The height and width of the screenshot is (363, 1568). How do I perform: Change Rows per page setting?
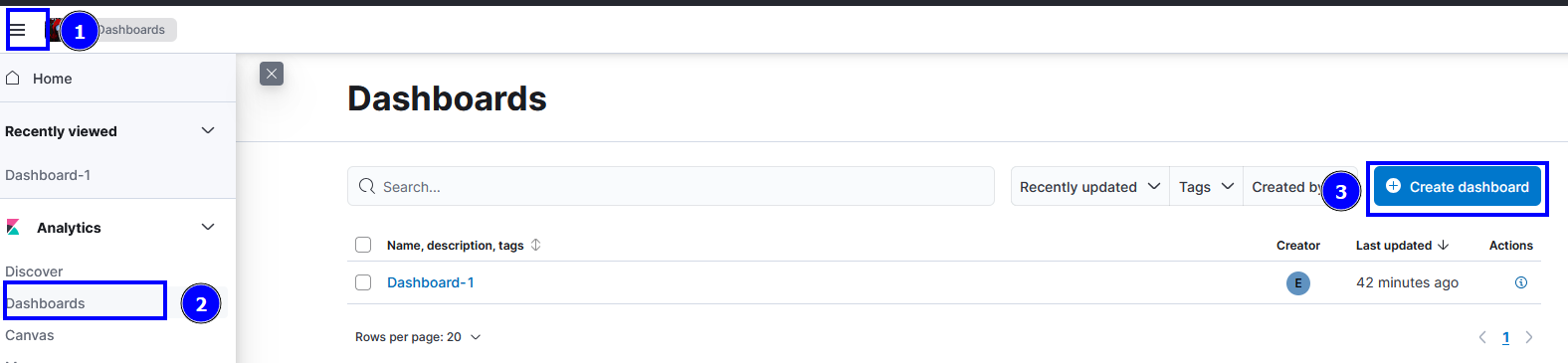click(x=418, y=337)
